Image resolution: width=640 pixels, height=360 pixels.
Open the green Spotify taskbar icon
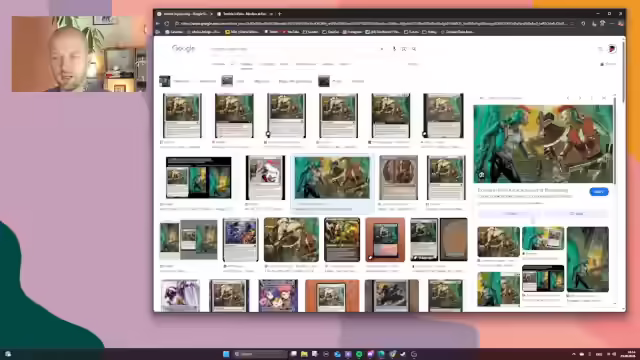click(359, 354)
